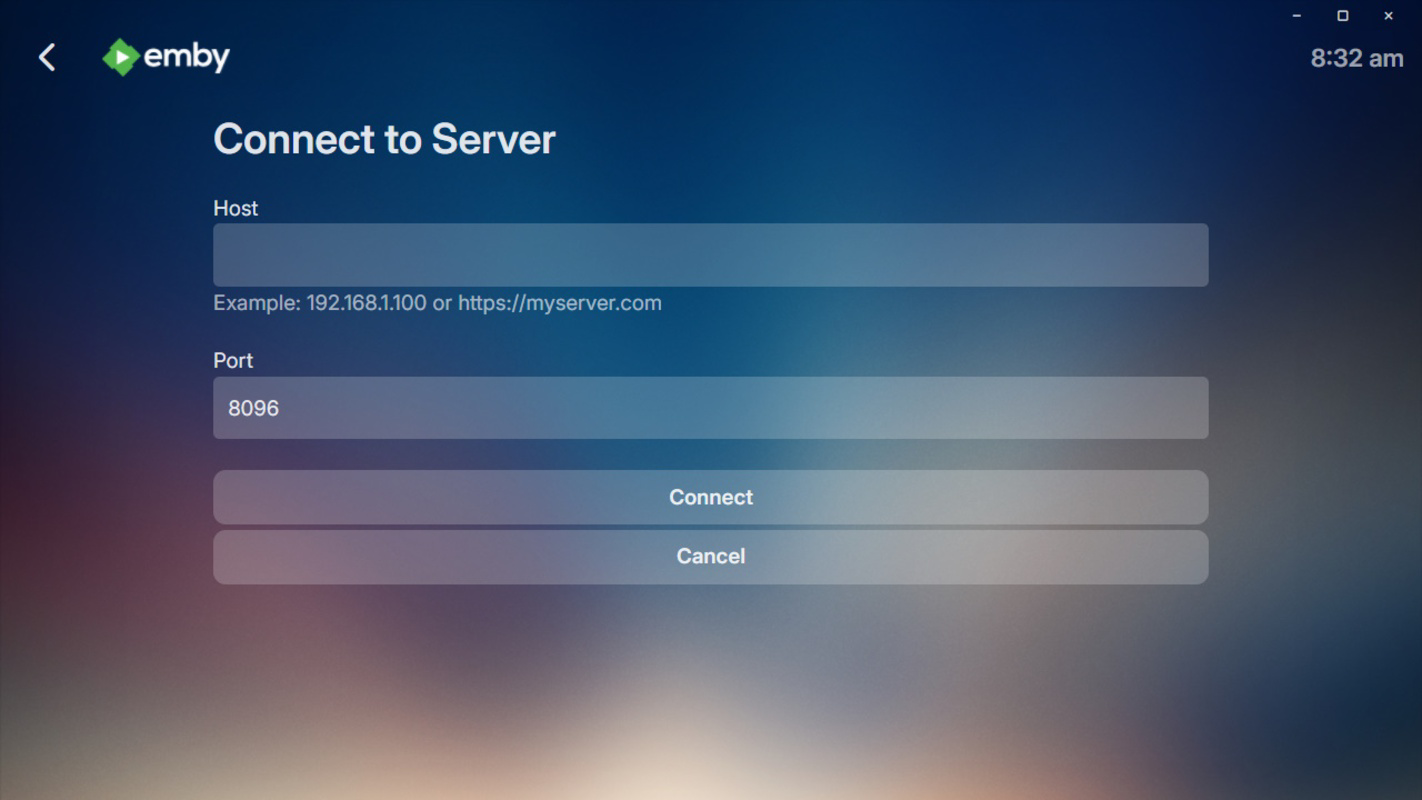Go back using the left arrow
This screenshot has width=1422, height=800.
47,57
